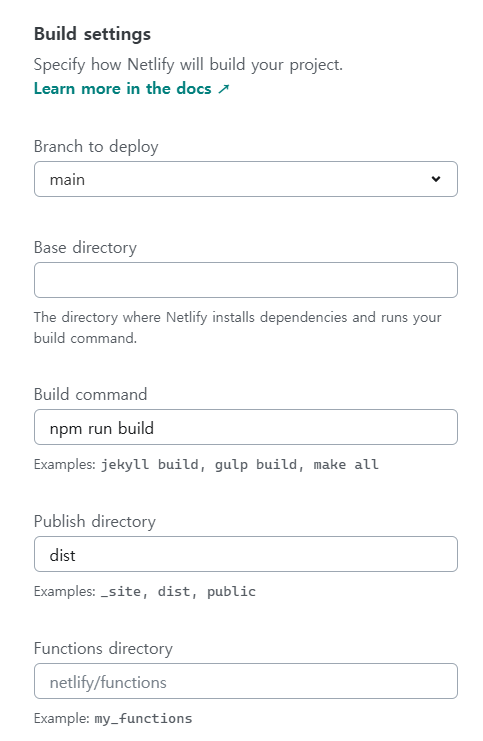
Task: Click the text 'Specify how Netlify will build your project.'
Action: click(188, 65)
